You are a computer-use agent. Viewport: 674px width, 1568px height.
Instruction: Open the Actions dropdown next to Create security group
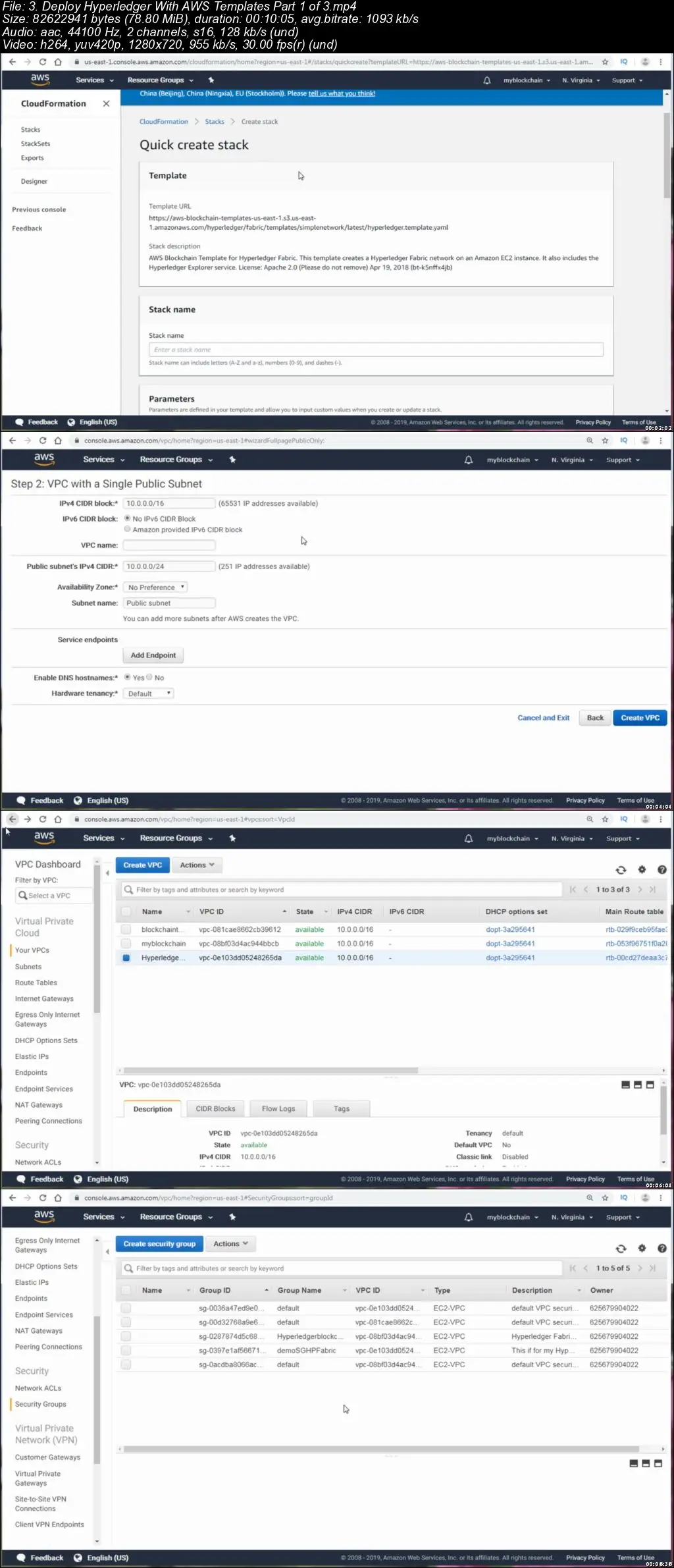[230, 1243]
